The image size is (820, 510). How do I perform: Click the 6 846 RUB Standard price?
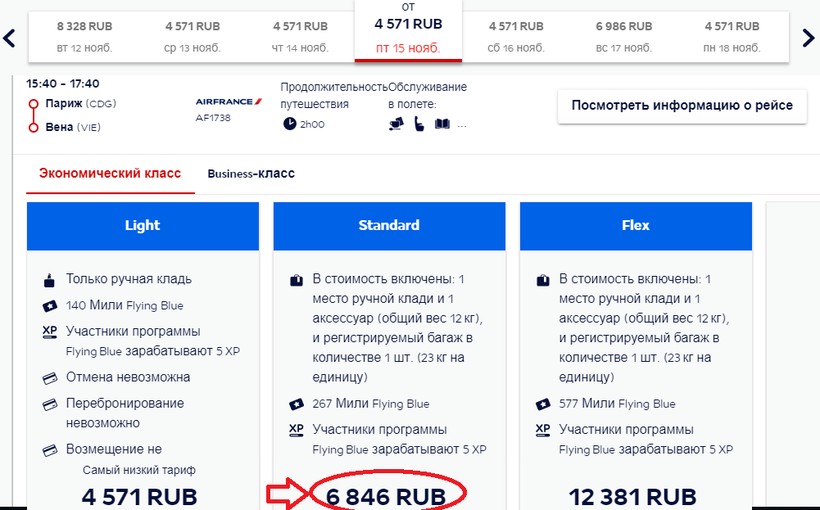389,496
